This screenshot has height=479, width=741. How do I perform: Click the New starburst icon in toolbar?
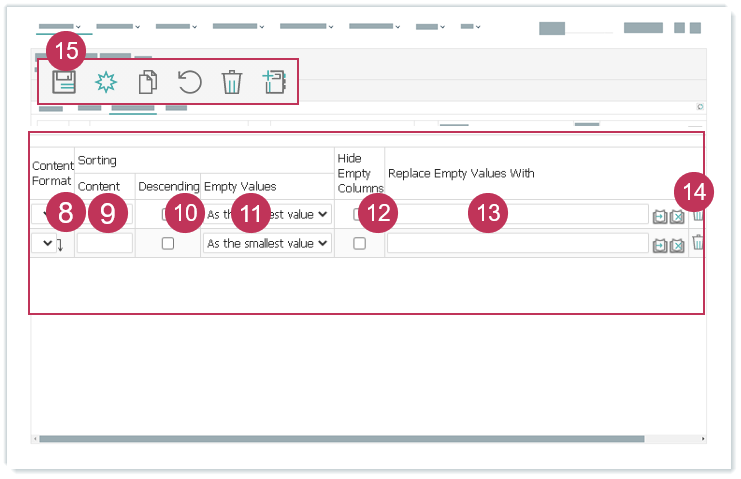tap(105, 82)
